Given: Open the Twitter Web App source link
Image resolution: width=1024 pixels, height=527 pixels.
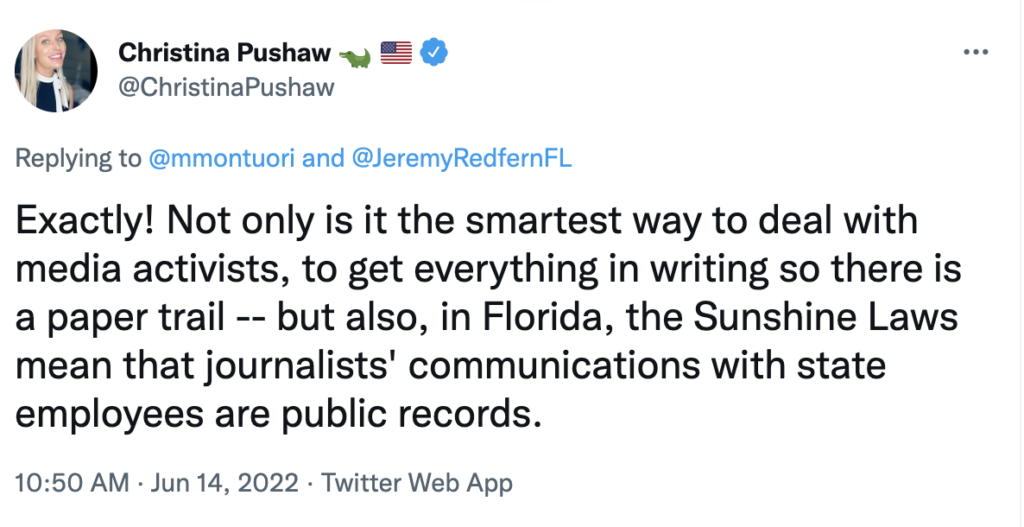Looking at the screenshot, I should (417, 484).
